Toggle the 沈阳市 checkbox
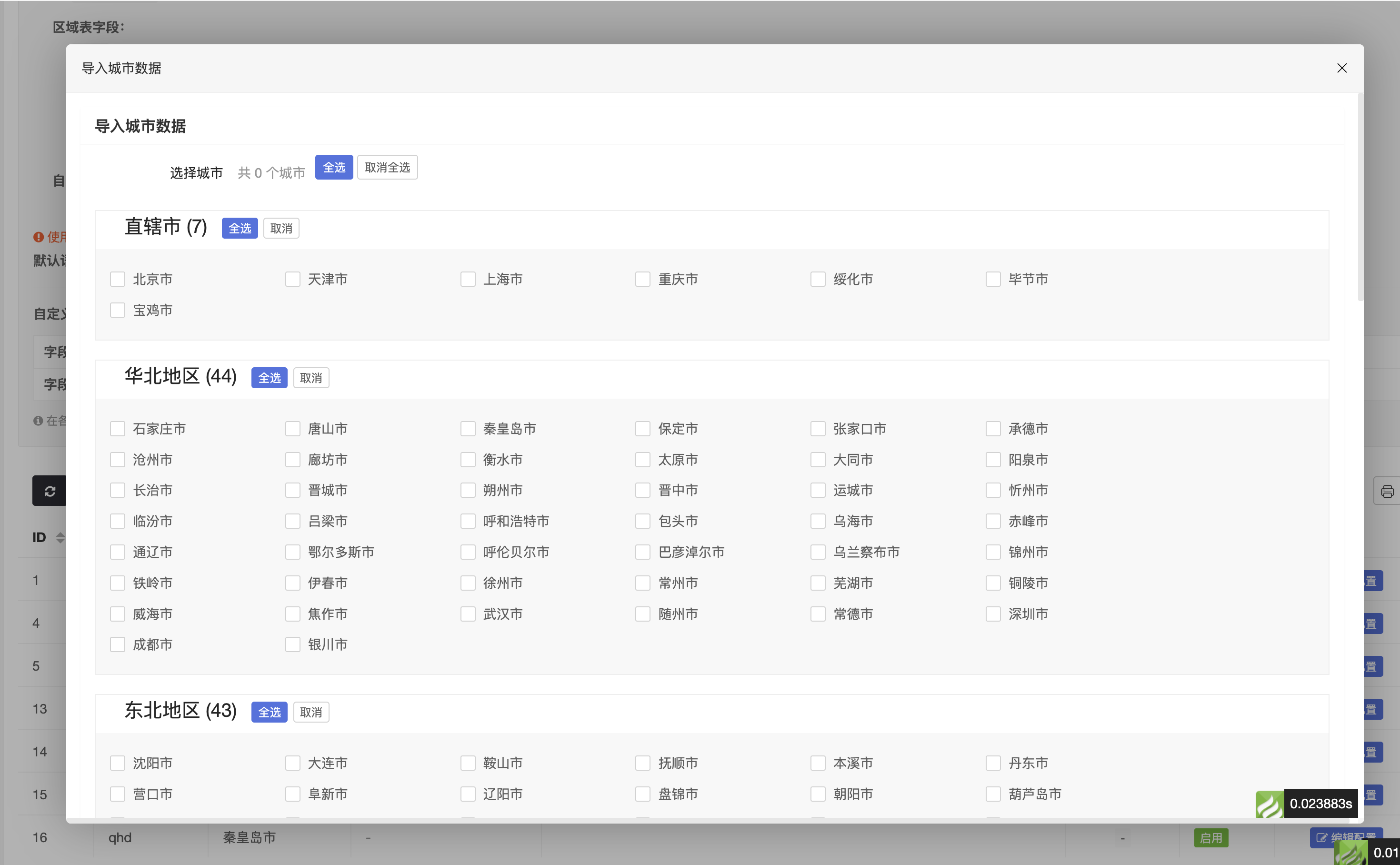Screen dimensions: 1400x865 (x=118, y=763)
